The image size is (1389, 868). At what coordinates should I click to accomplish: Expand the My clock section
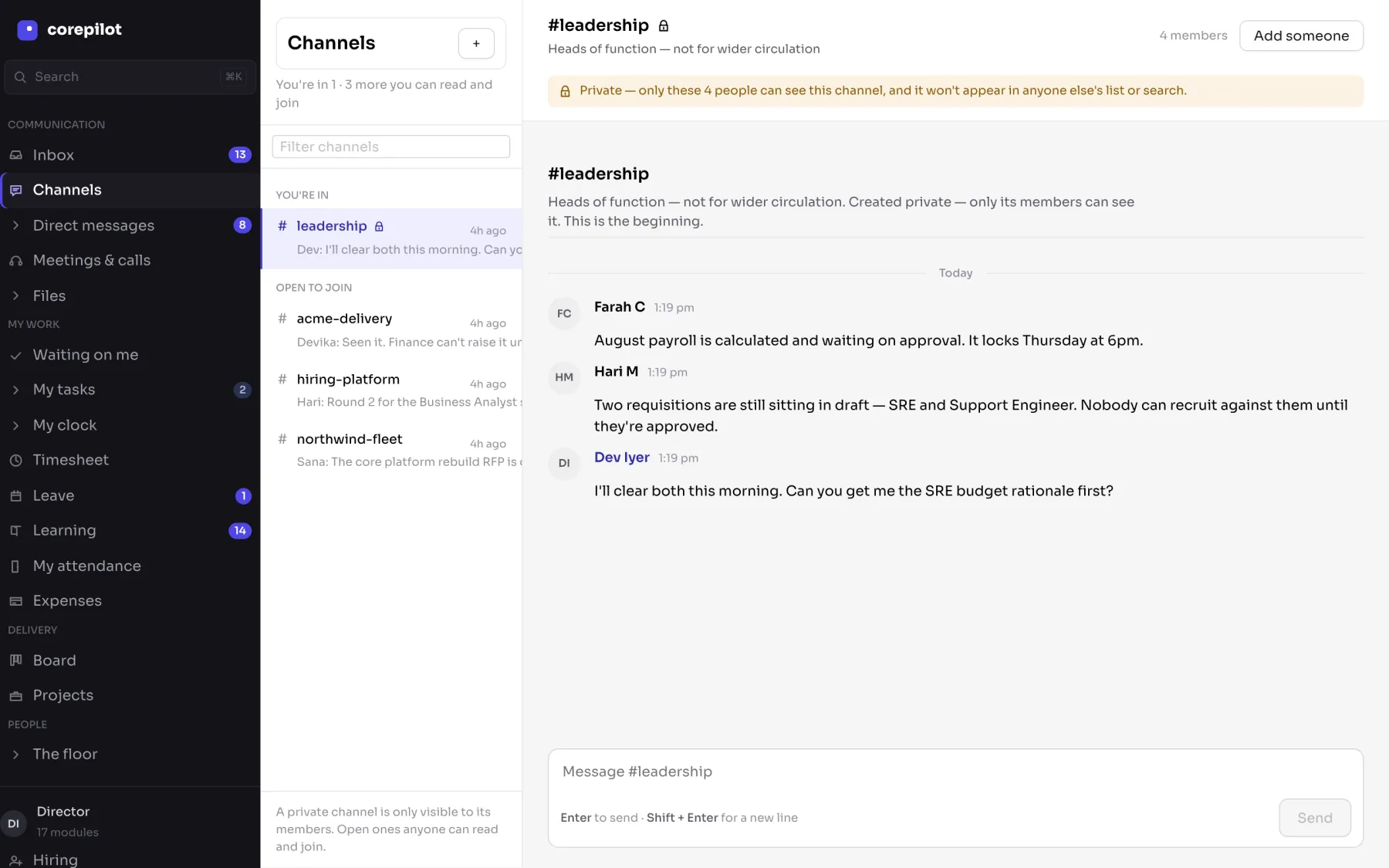(15, 425)
